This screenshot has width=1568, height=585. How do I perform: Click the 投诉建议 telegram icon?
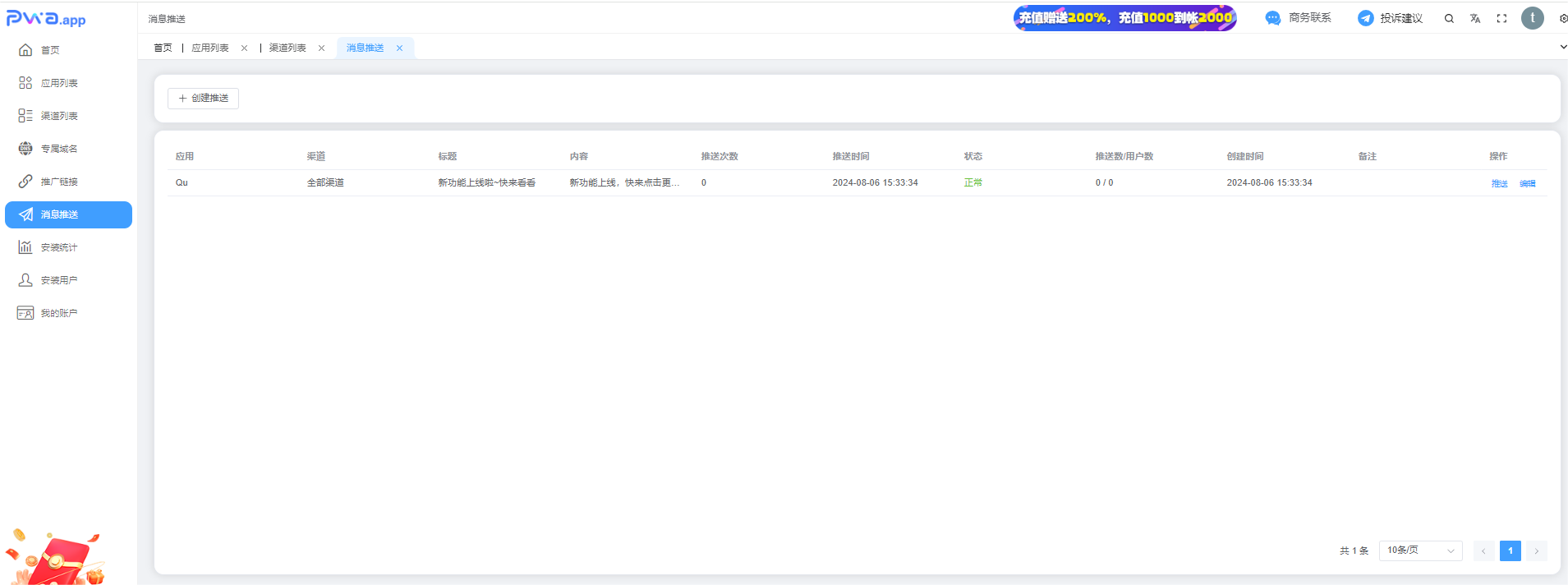tap(1365, 18)
